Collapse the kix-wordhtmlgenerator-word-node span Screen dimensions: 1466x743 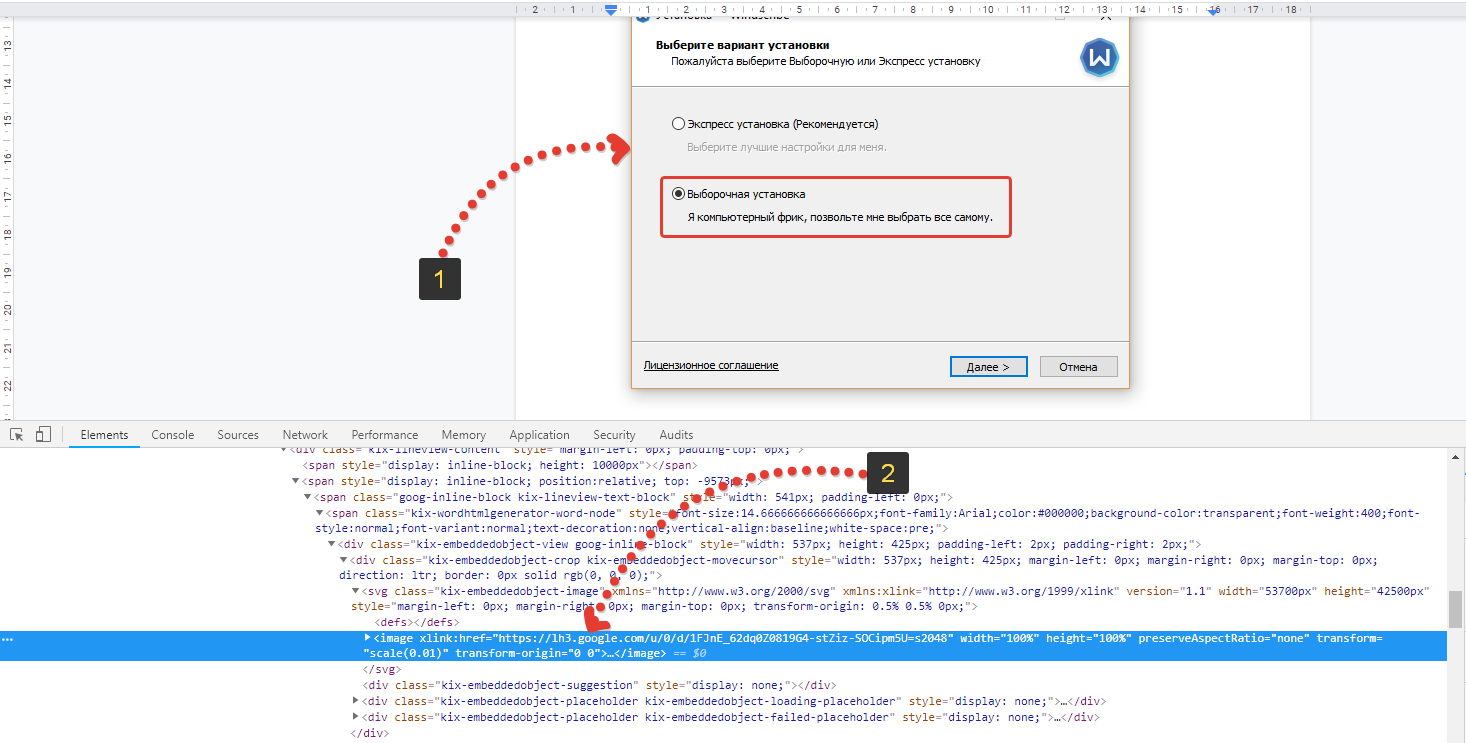coord(320,513)
